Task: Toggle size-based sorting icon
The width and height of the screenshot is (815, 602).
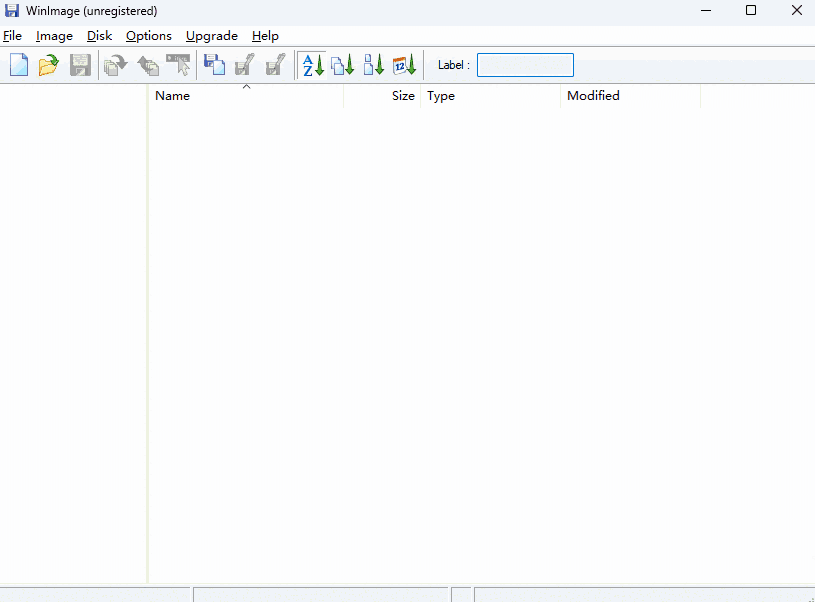Action: (372, 64)
